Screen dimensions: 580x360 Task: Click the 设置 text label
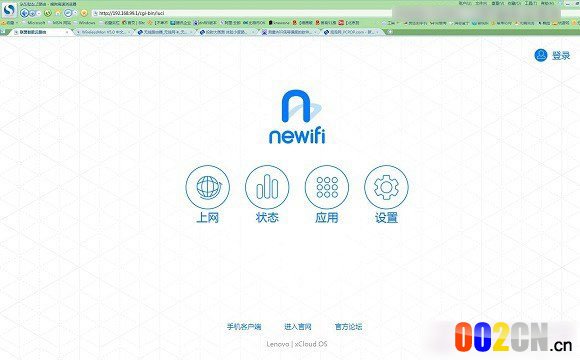tap(386, 218)
